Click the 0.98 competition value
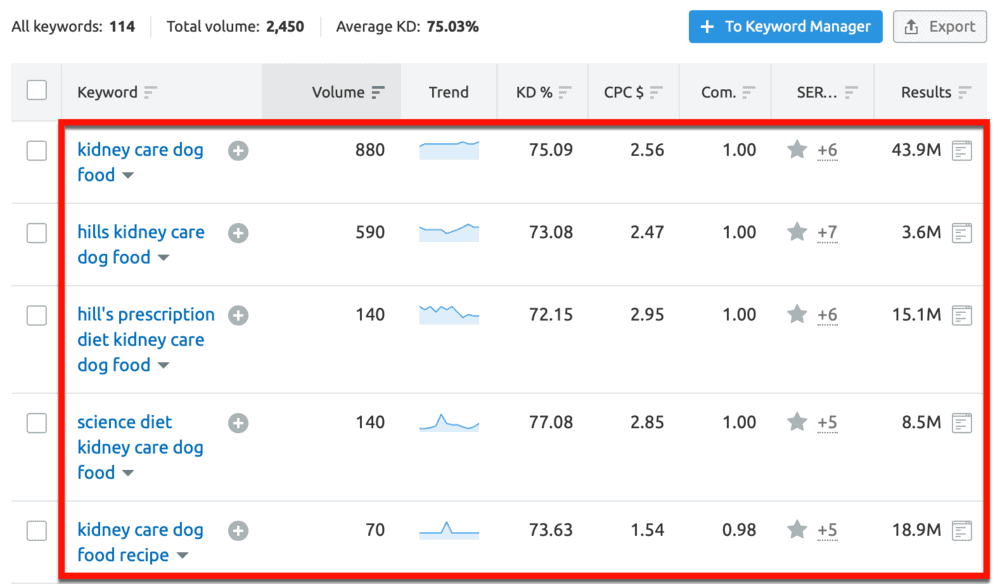 point(739,530)
